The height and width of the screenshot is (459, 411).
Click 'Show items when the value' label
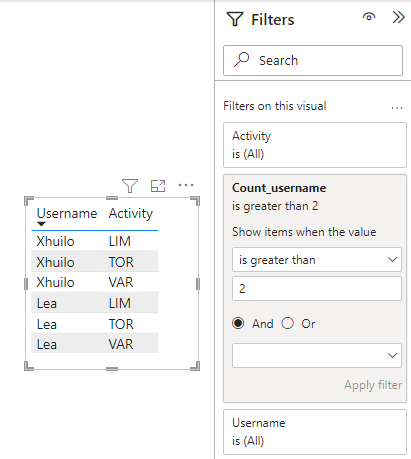pos(304,232)
